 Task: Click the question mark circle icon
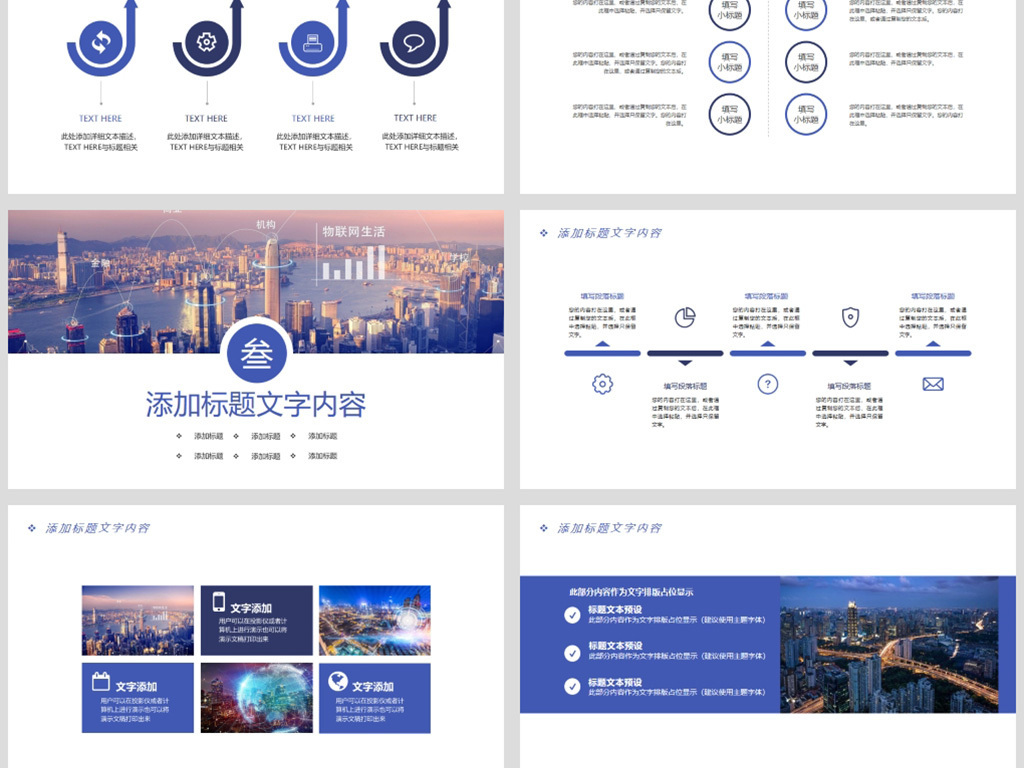pyautogui.click(x=767, y=384)
